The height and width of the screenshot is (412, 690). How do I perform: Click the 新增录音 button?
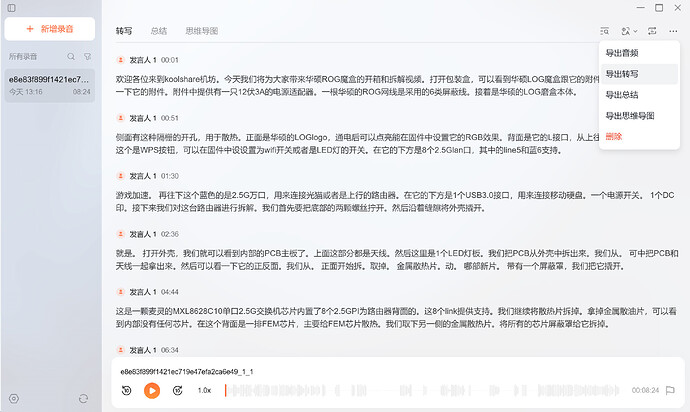[50, 29]
